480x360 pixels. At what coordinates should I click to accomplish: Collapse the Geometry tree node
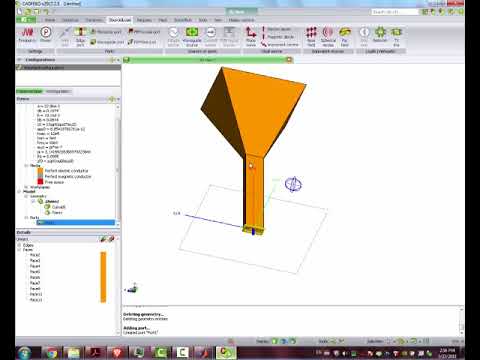coord(26,196)
